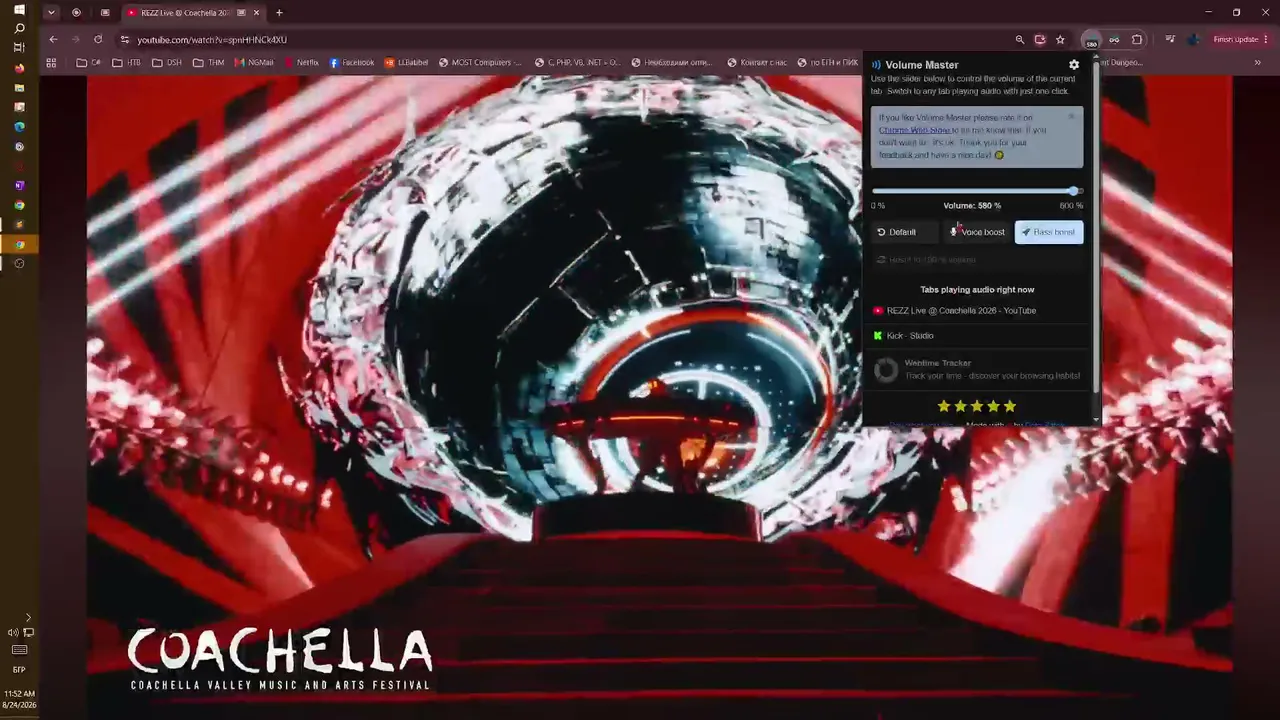
Task: Click the youtube.com address bar URL
Action: (212, 40)
